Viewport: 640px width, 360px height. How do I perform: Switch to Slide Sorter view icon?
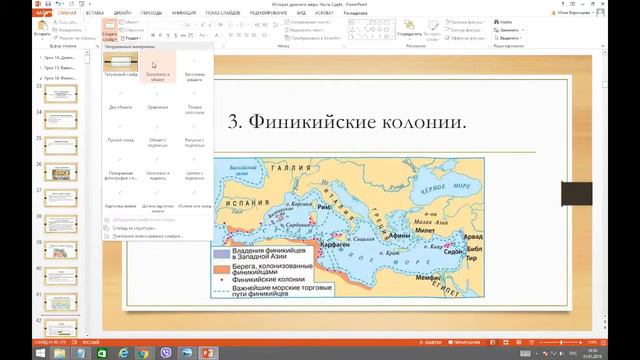click(506, 342)
